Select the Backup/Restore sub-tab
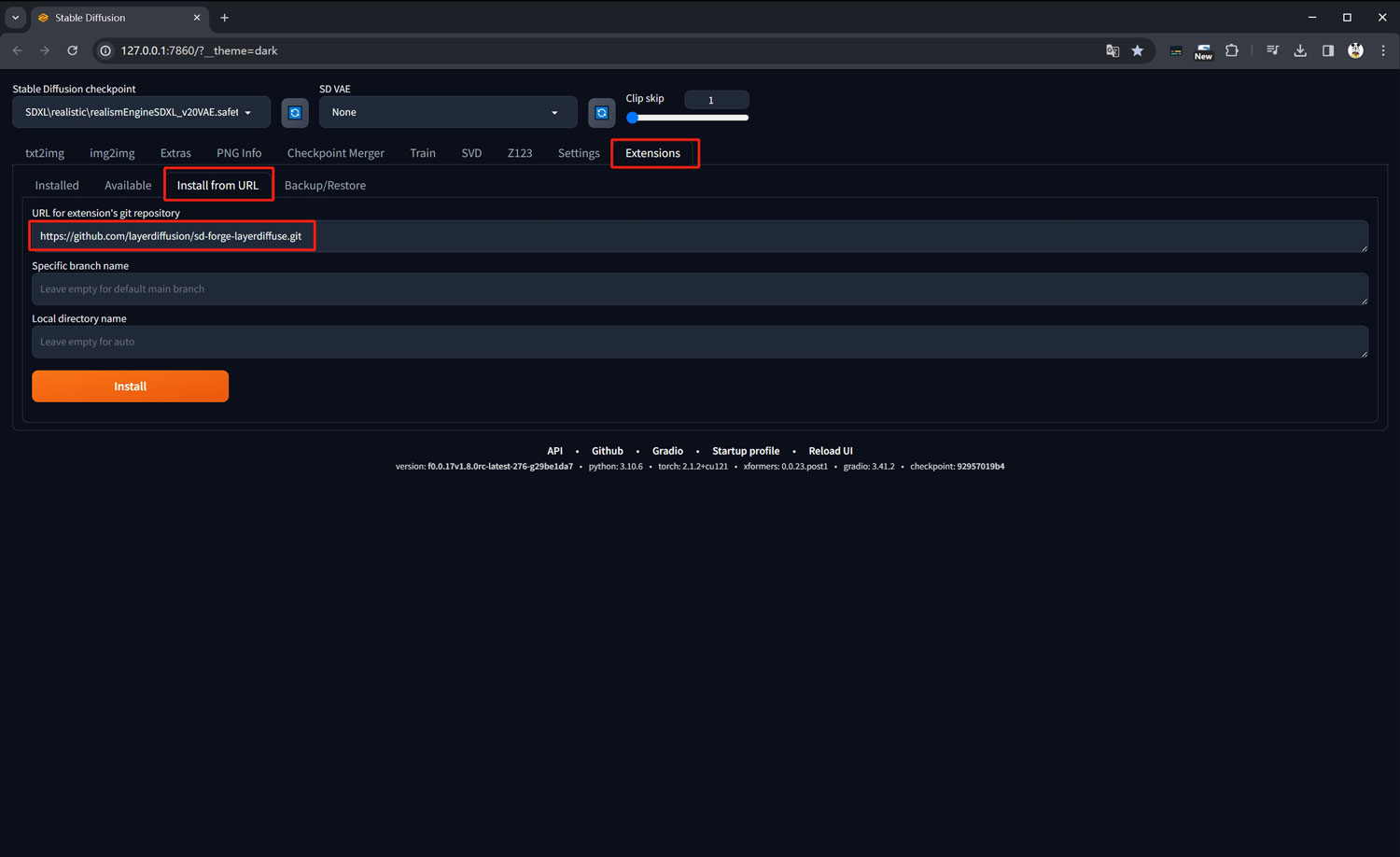The image size is (1400, 857). coord(325,186)
